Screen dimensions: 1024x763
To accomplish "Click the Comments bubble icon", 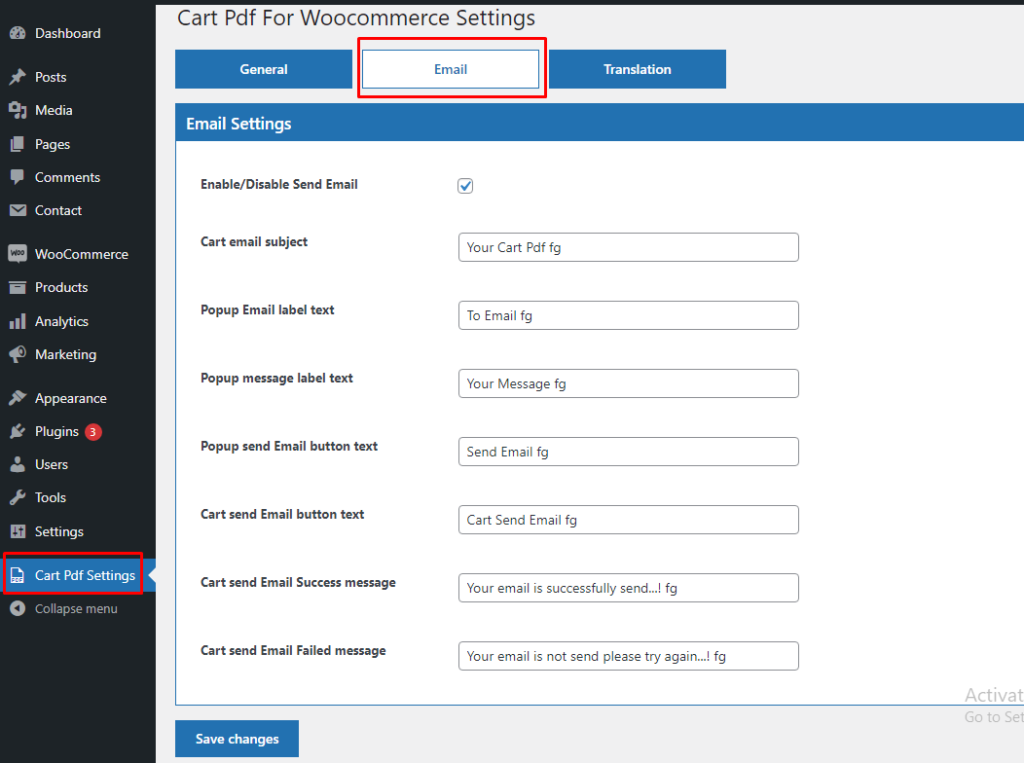I will [18, 177].
